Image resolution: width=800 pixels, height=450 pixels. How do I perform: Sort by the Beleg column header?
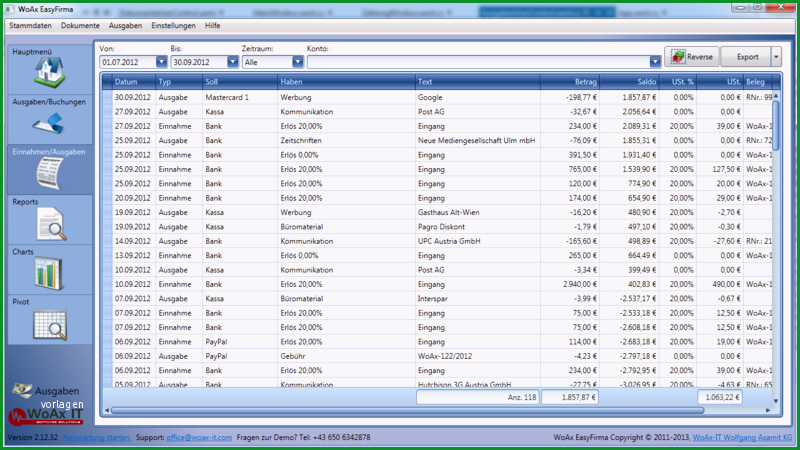pyautogui.click(x=758, y=82)
